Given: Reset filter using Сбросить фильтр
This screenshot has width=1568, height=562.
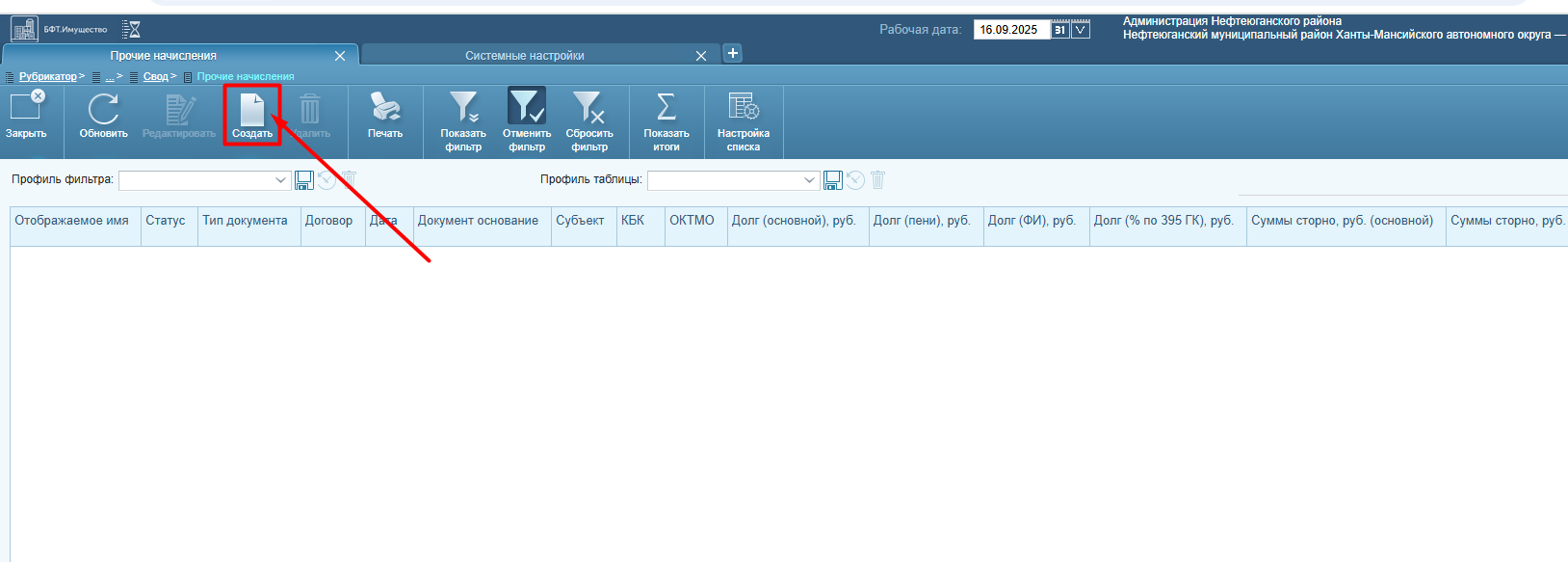Looking at the screenshot, I should pos(589,121).
